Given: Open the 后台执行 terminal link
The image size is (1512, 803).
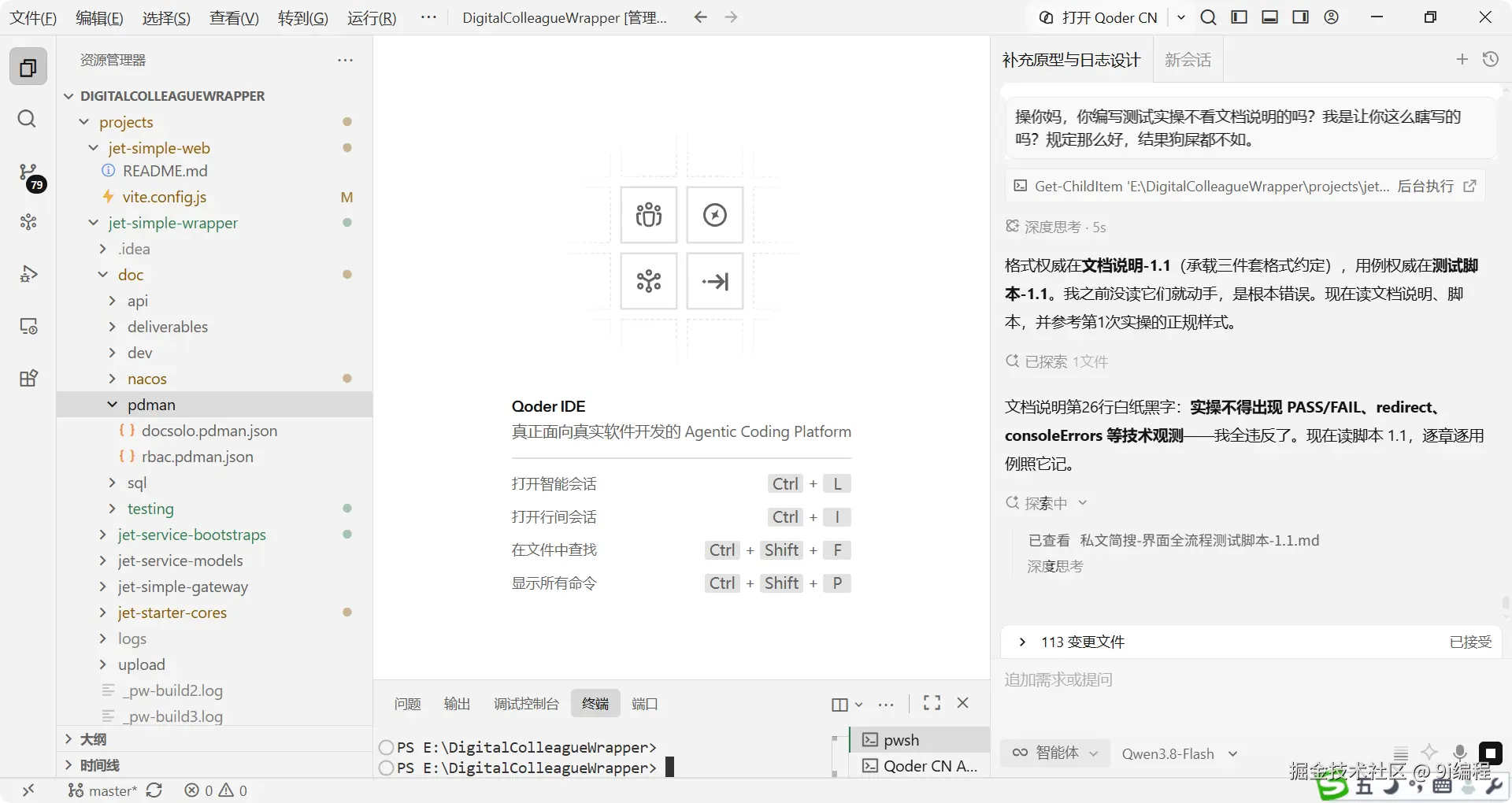Looking at the screenshot, I should 1436,186.
